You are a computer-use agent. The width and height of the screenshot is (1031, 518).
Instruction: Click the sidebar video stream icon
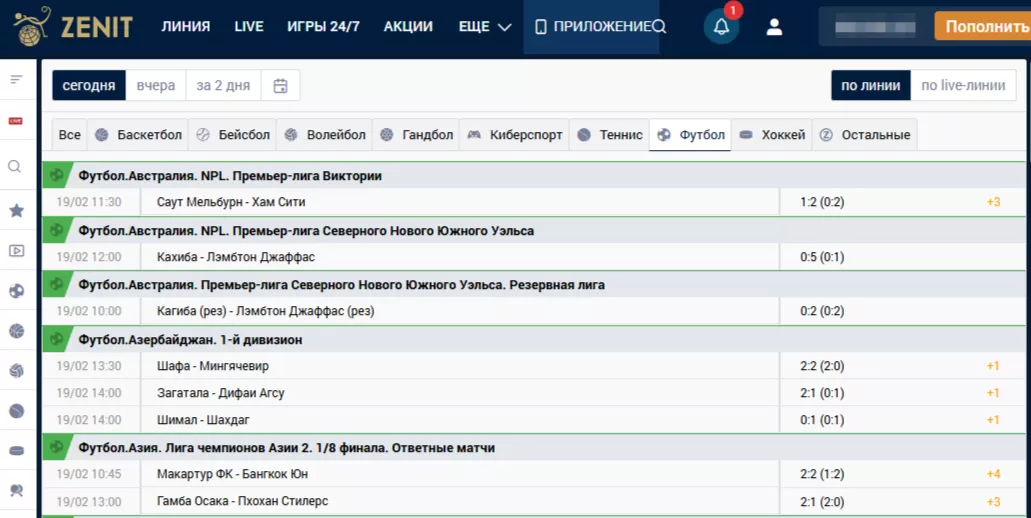[x=16, y=251]
